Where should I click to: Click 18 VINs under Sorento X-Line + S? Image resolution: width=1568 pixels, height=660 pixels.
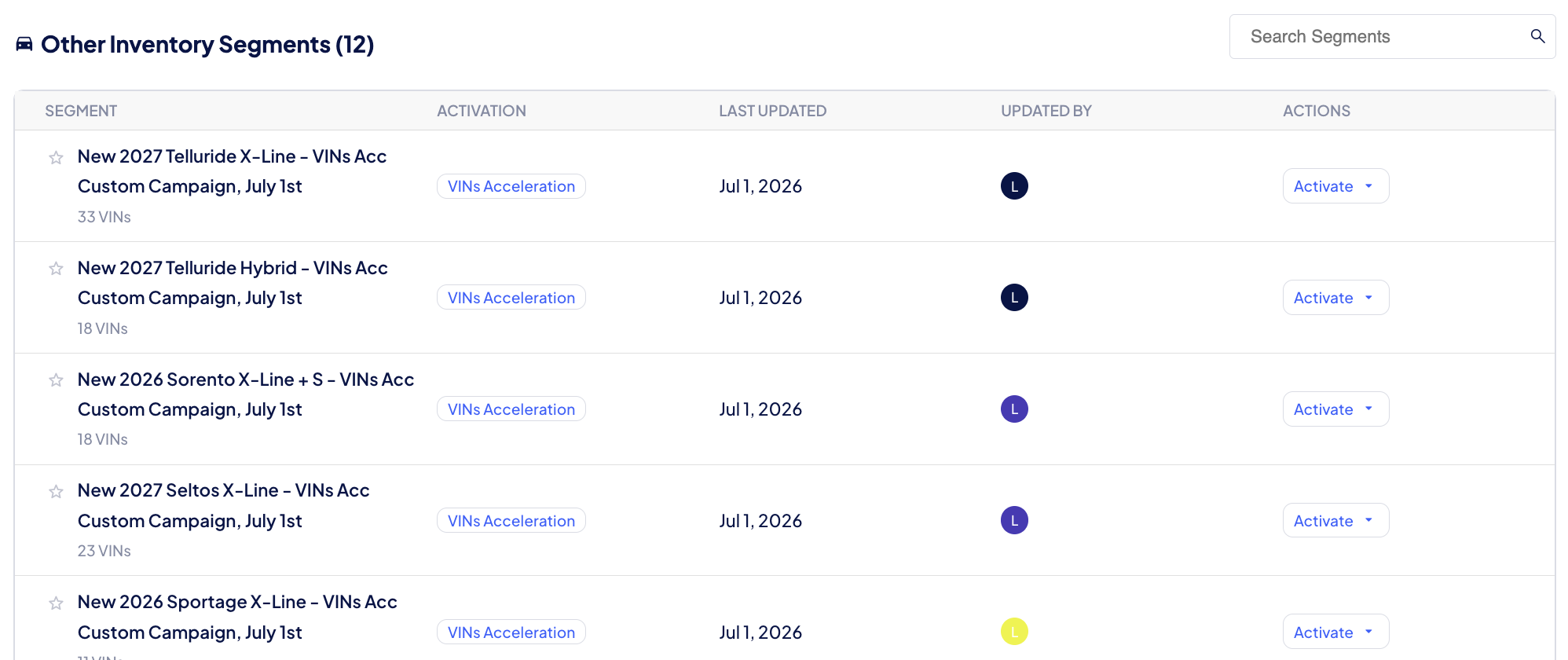pyautogui.click(x=102, y=439)
